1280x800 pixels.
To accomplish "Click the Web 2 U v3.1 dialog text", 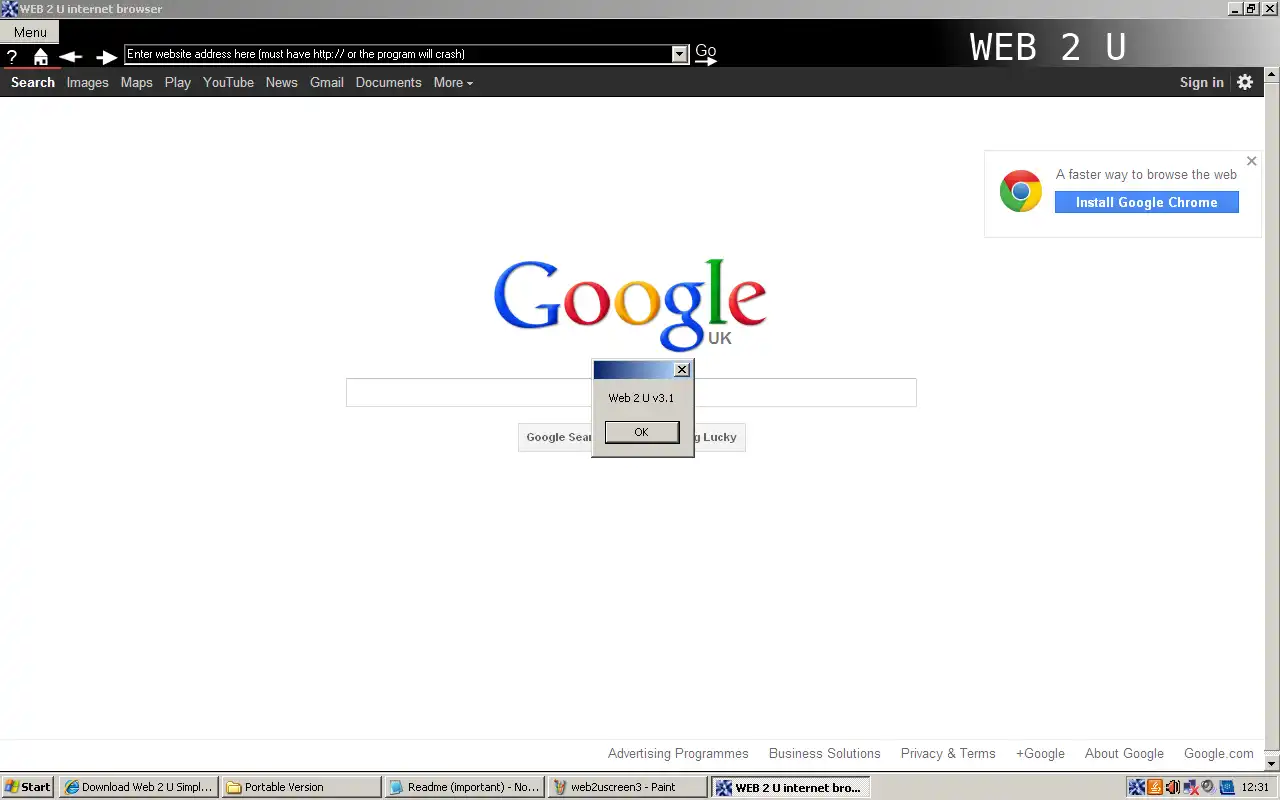I will (641, 398).
